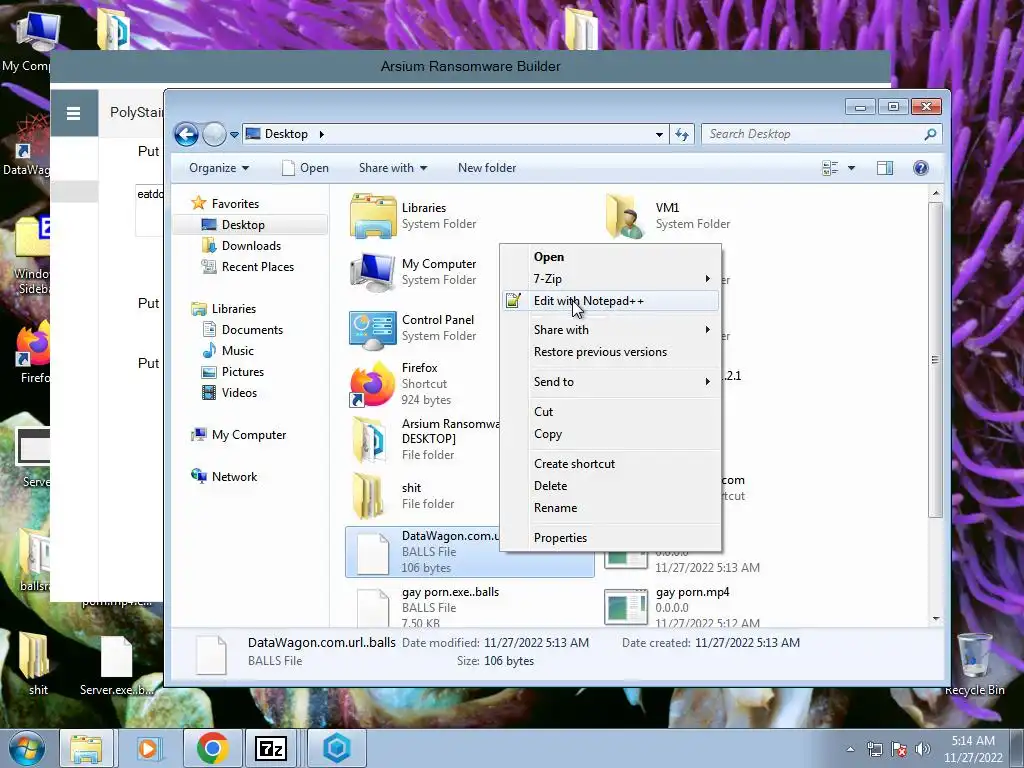The image size is (1024, 768).
Task: Open Properties from the context menu
Action: click(612, 538)
